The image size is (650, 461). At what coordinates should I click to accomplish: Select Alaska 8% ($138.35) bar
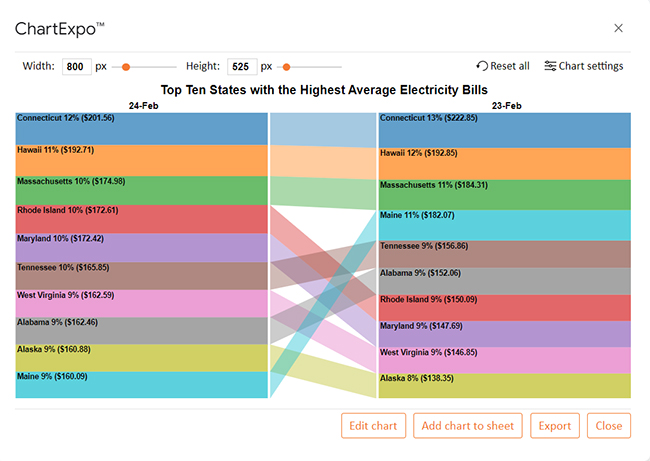(505, 386)
